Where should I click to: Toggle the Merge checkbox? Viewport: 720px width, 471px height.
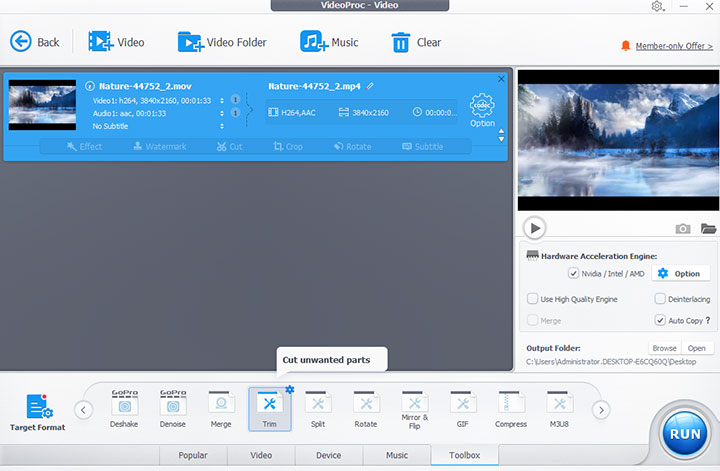click(532, 320)
